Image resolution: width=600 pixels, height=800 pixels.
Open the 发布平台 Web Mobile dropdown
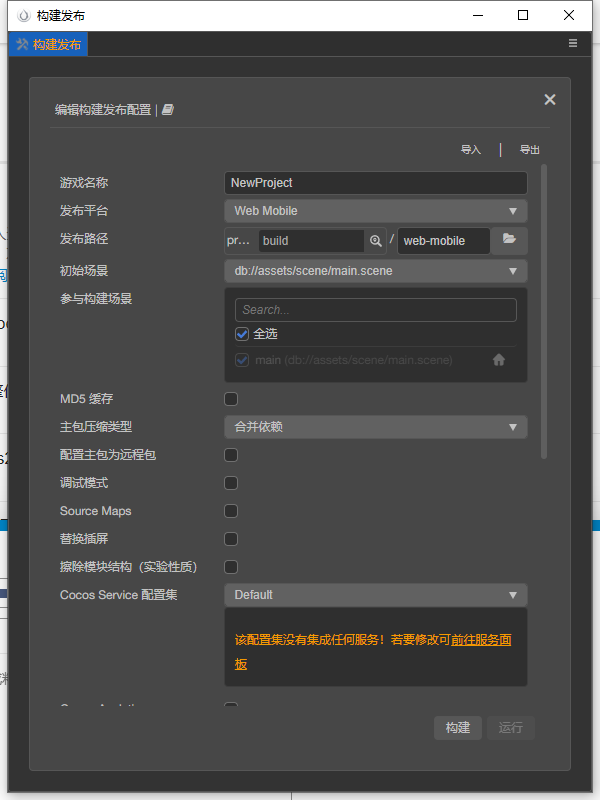376,211
